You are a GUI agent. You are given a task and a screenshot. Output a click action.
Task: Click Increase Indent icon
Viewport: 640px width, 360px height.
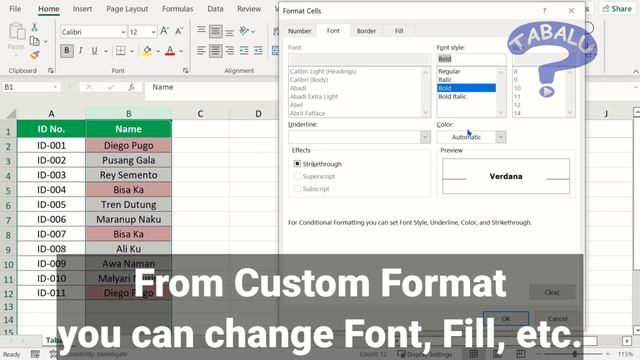[258, 51]
